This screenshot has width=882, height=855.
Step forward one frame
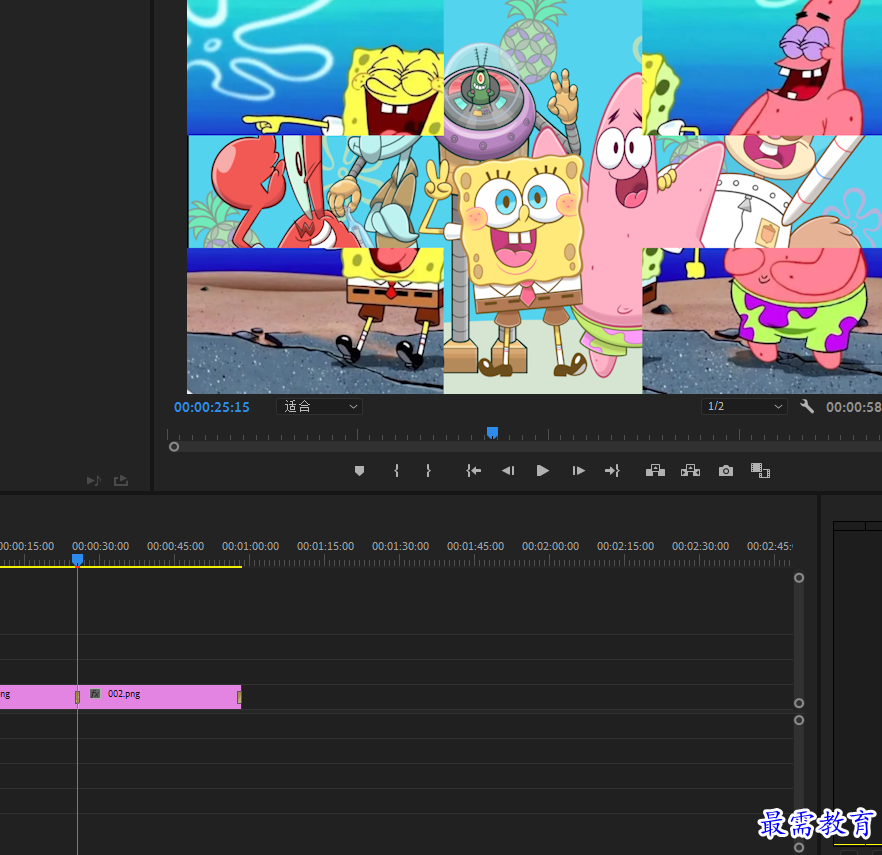click(x=578, y=471)
